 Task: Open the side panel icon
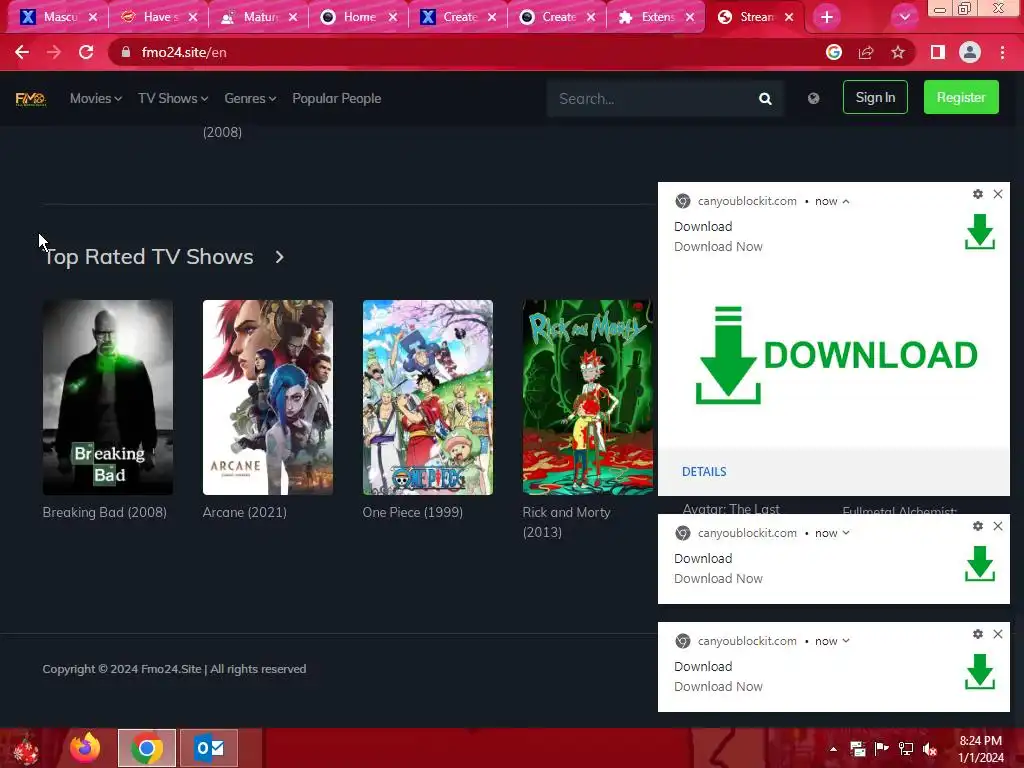(x=937, y=52)
